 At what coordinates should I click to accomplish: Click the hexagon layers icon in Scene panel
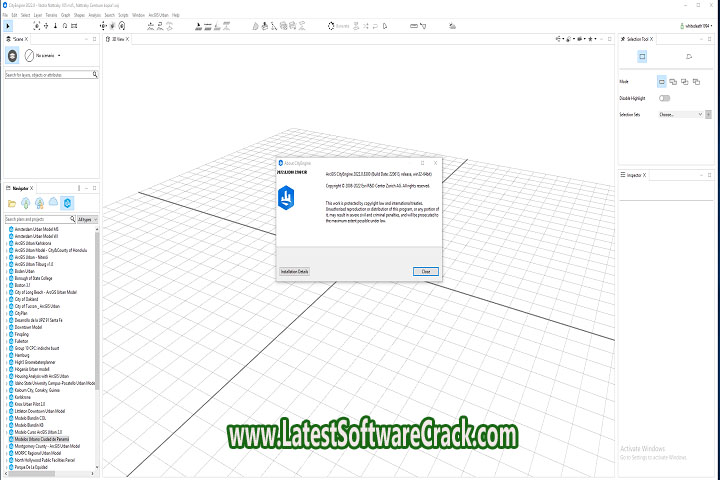12,56
